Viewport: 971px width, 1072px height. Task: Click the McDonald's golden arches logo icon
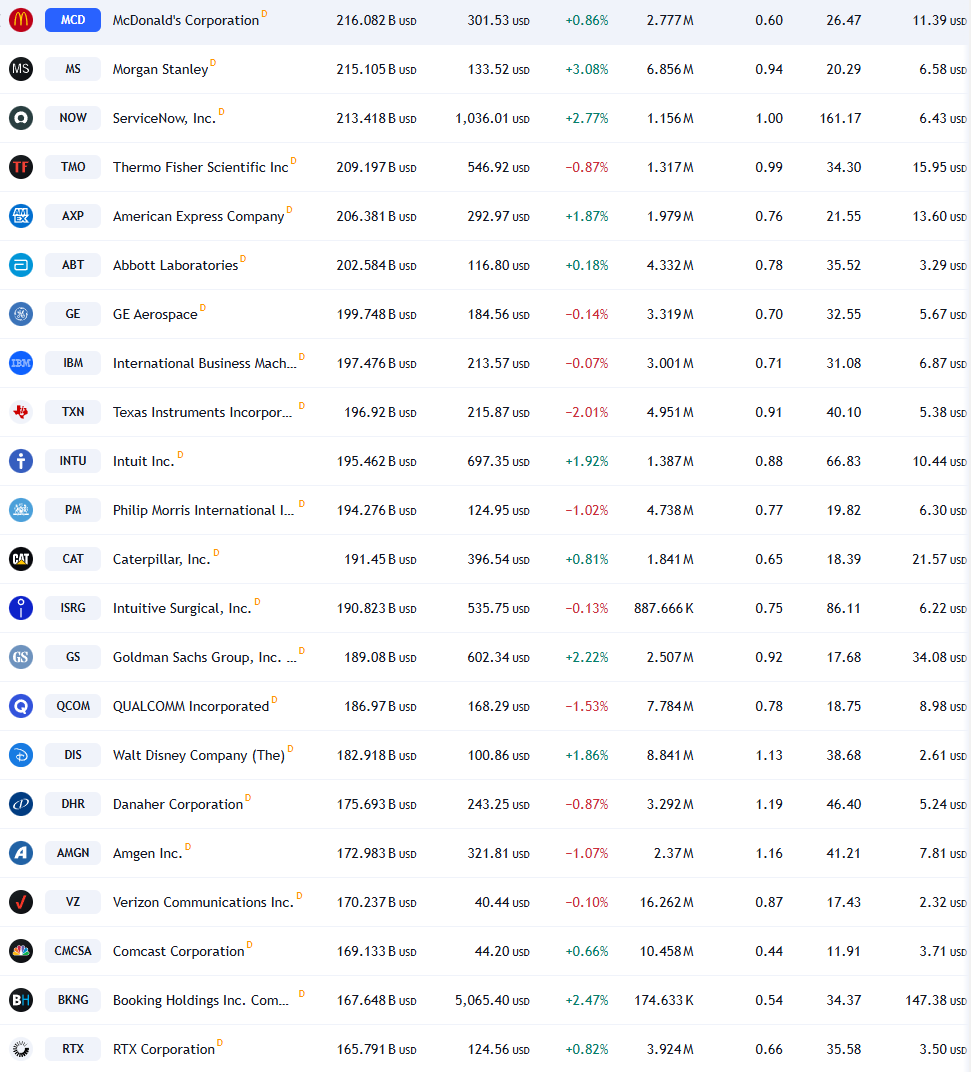21,20
